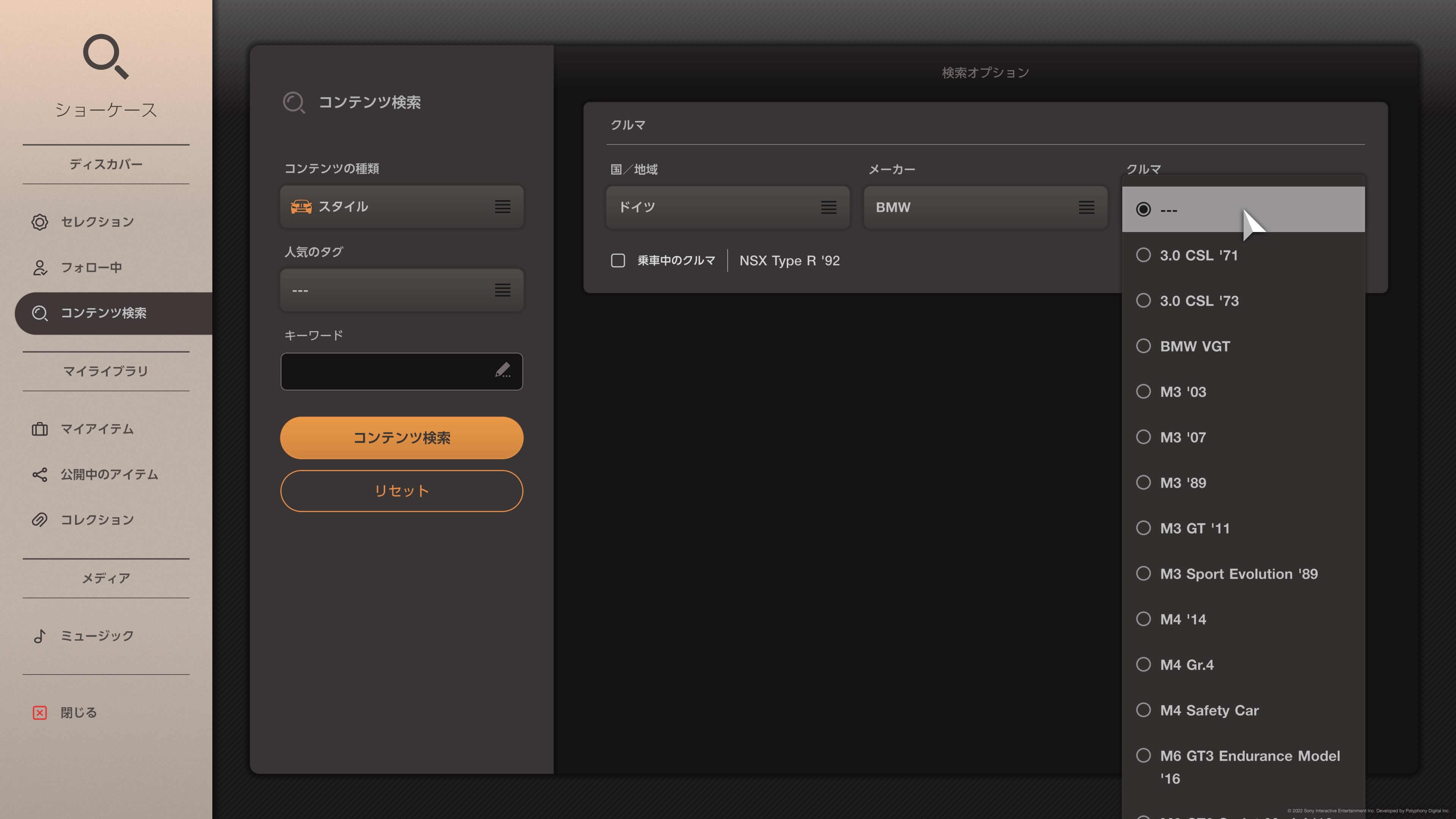1456x819 pixels.
Task: Click the コレクション paperclip icon
Action: pyautogui.click(x=39, y=520)
